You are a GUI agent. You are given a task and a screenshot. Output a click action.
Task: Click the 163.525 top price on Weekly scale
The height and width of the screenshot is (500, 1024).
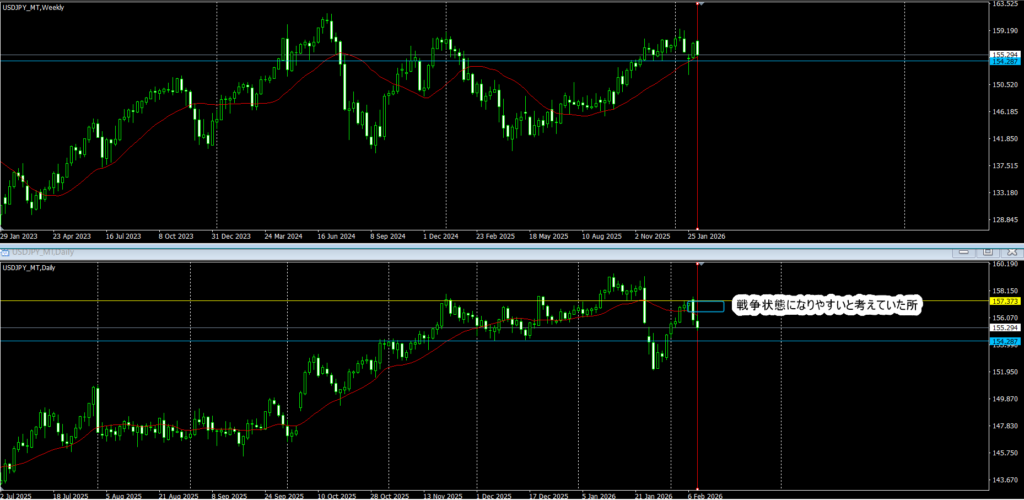pyautogui.click(x=1005, y=5)
